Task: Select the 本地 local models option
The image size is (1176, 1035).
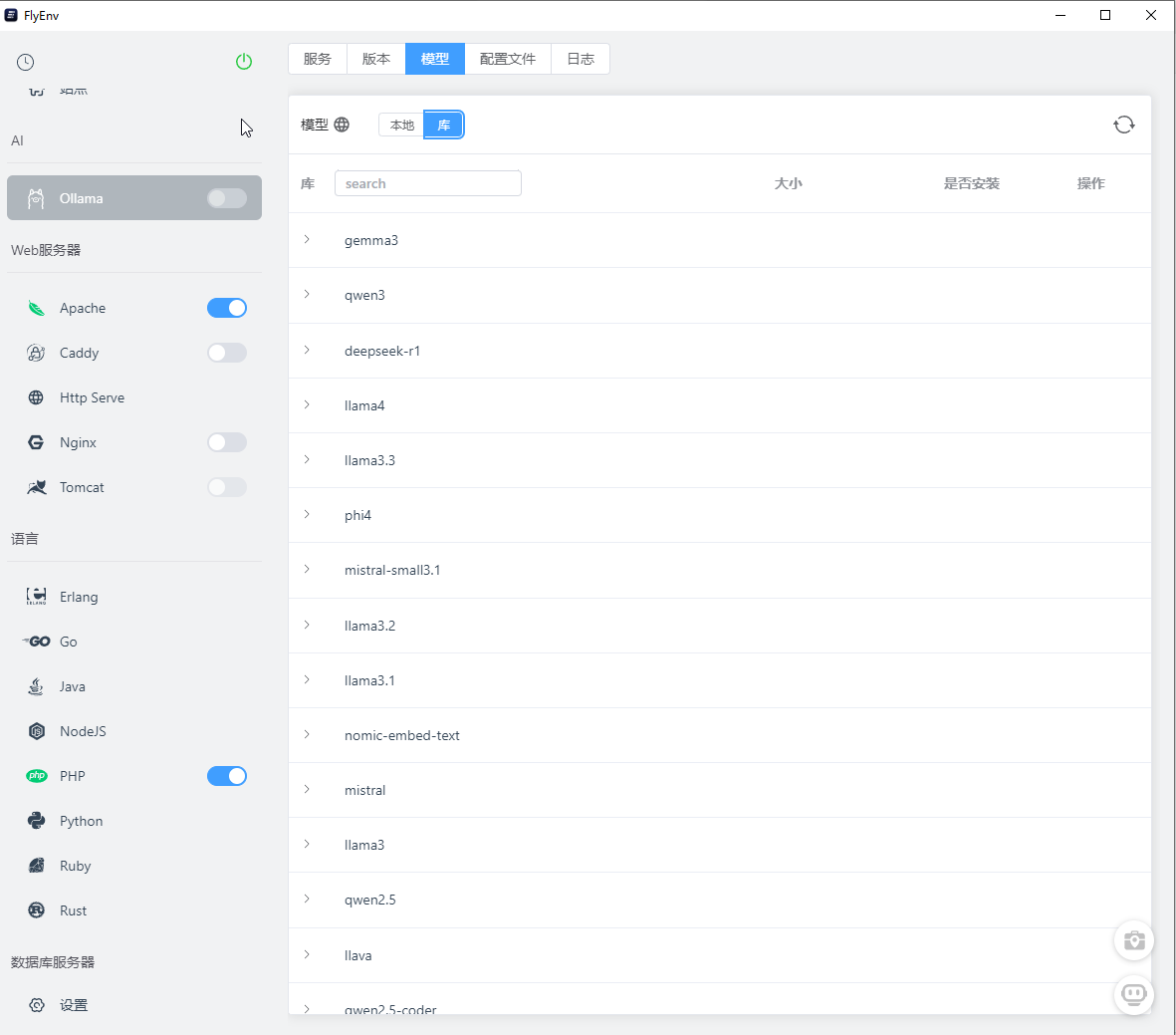Action: [402, 125]
